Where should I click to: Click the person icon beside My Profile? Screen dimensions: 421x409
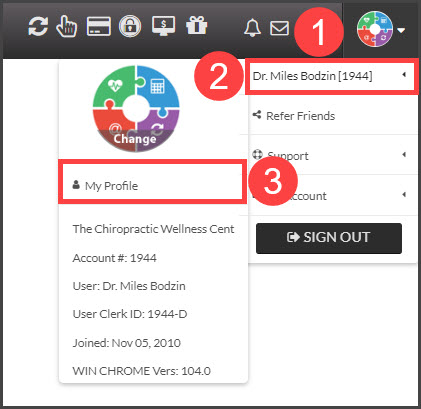point(76,185)
